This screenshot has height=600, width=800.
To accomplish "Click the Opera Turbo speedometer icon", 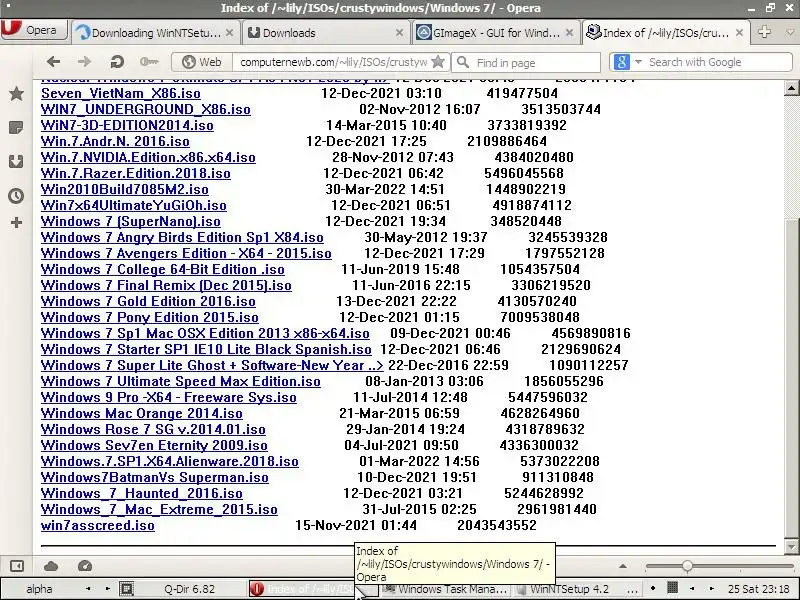I will 85,566.
